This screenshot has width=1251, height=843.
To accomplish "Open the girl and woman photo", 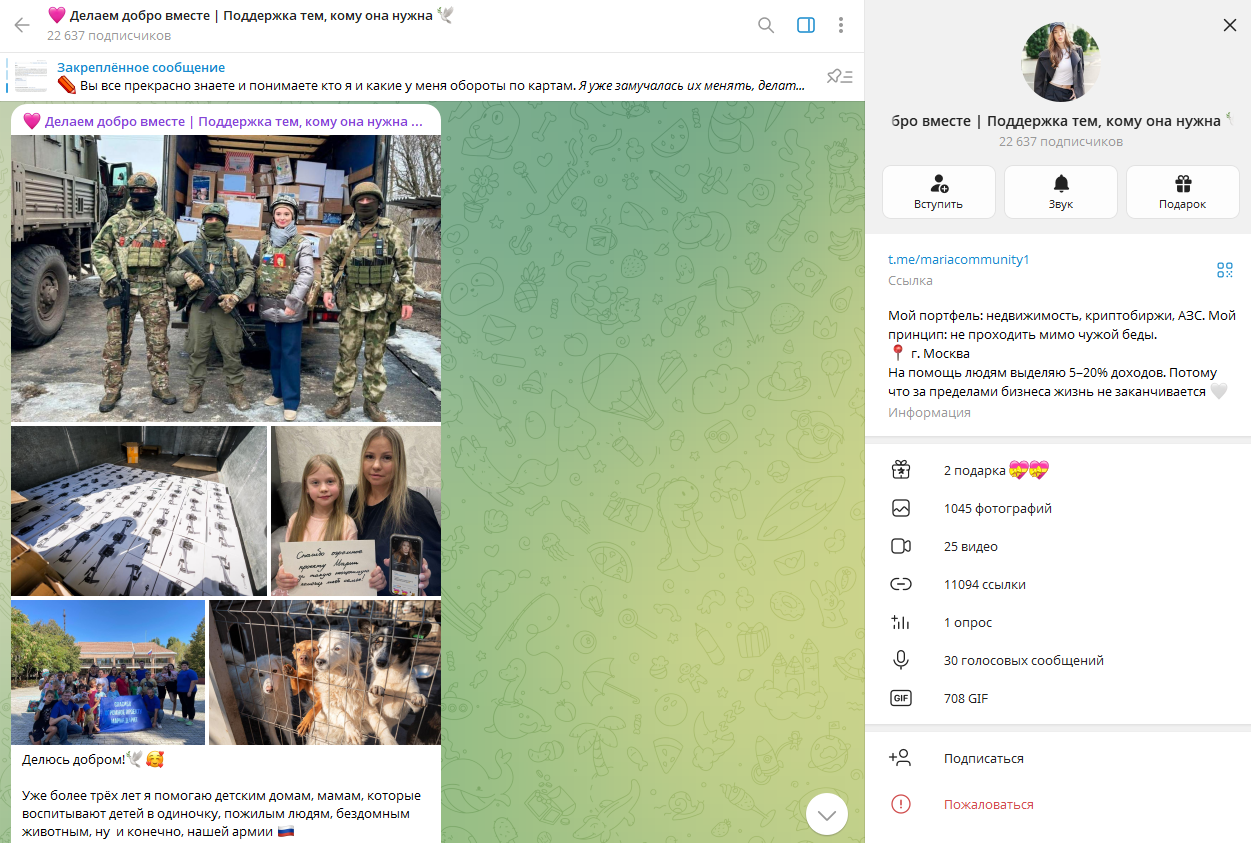I will (356, 511).
